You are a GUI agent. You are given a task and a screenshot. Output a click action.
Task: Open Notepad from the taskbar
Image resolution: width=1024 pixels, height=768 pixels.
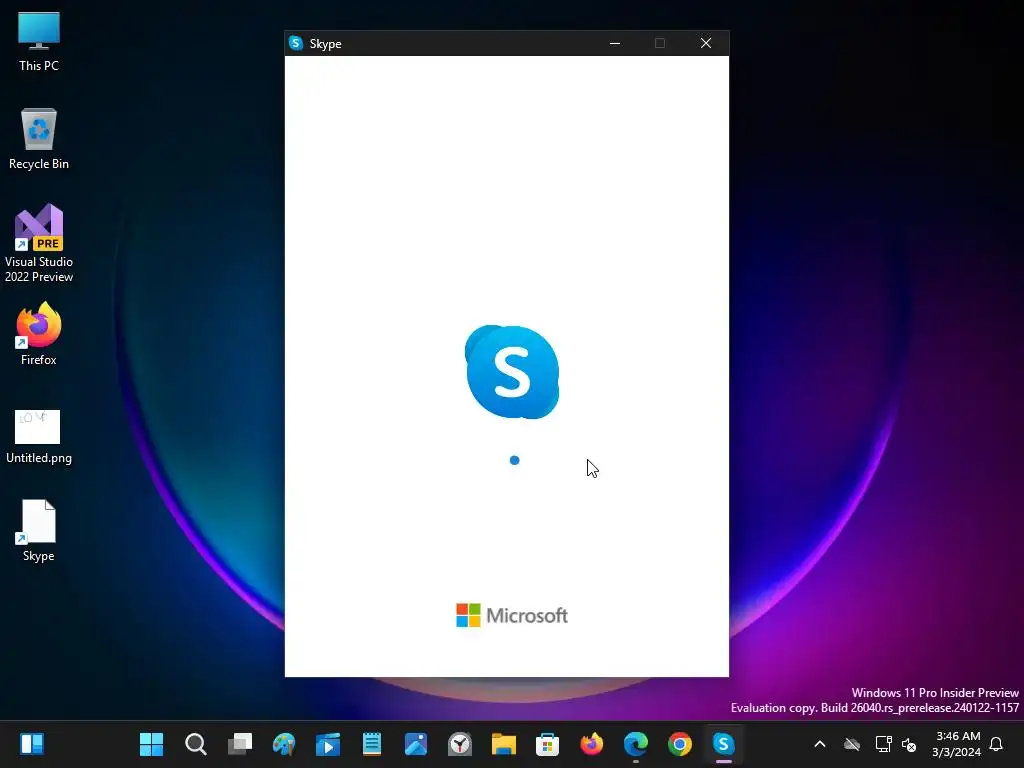(372, 744)
